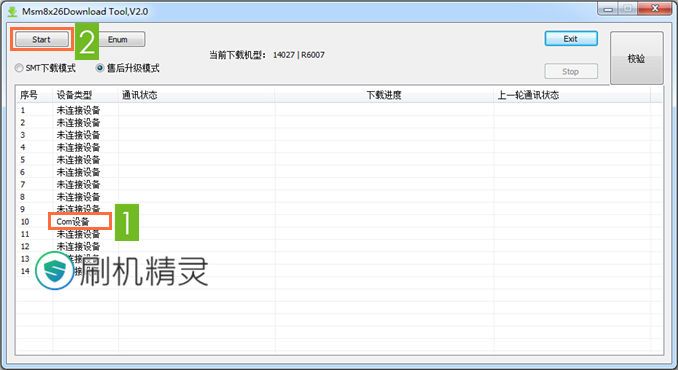The image size is (678, 370).
Task: Close the Msm8x26Download Tool window
Action: [x=656, y=9]
